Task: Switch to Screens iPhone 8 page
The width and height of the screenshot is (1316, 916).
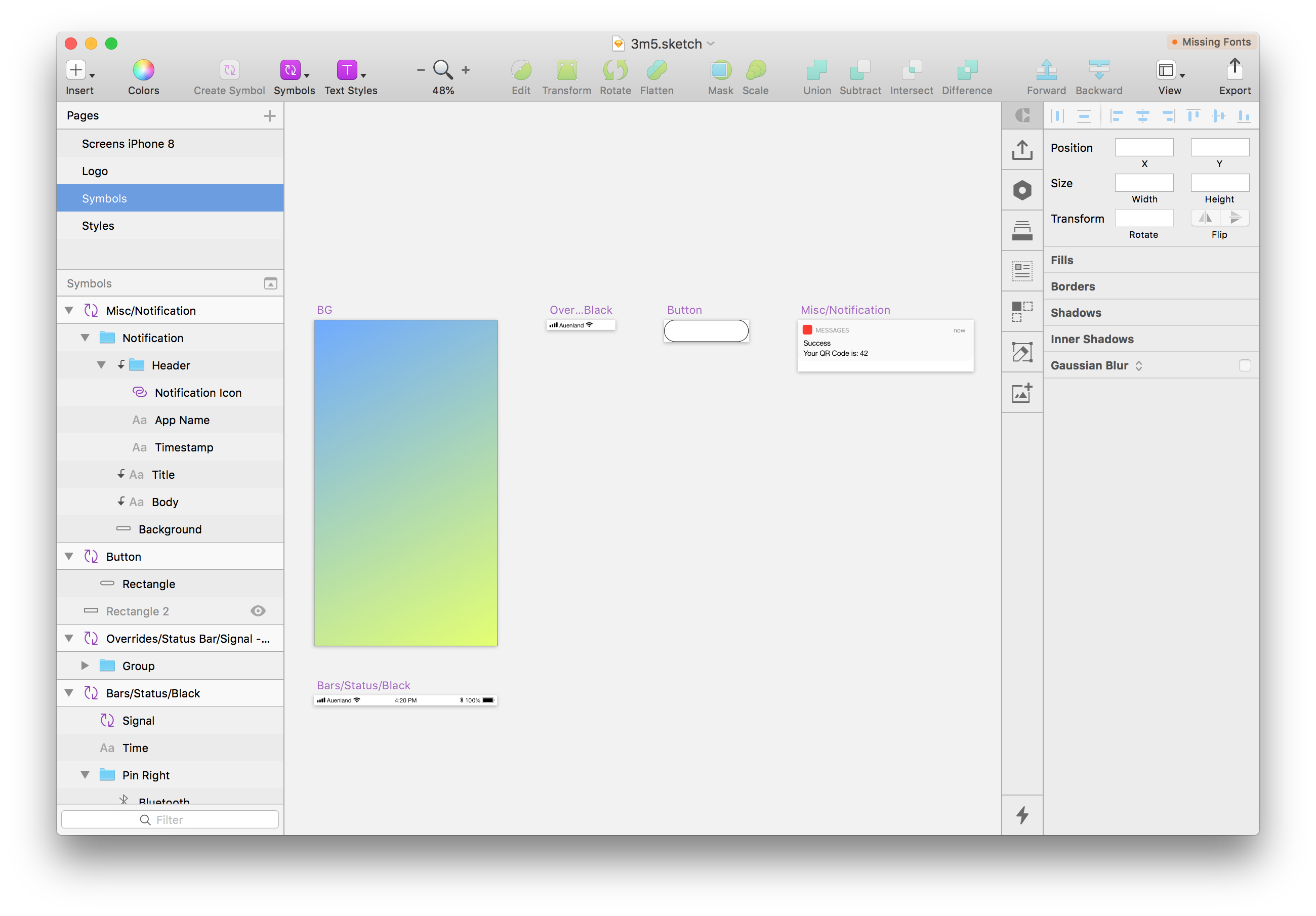Action: 128,144
